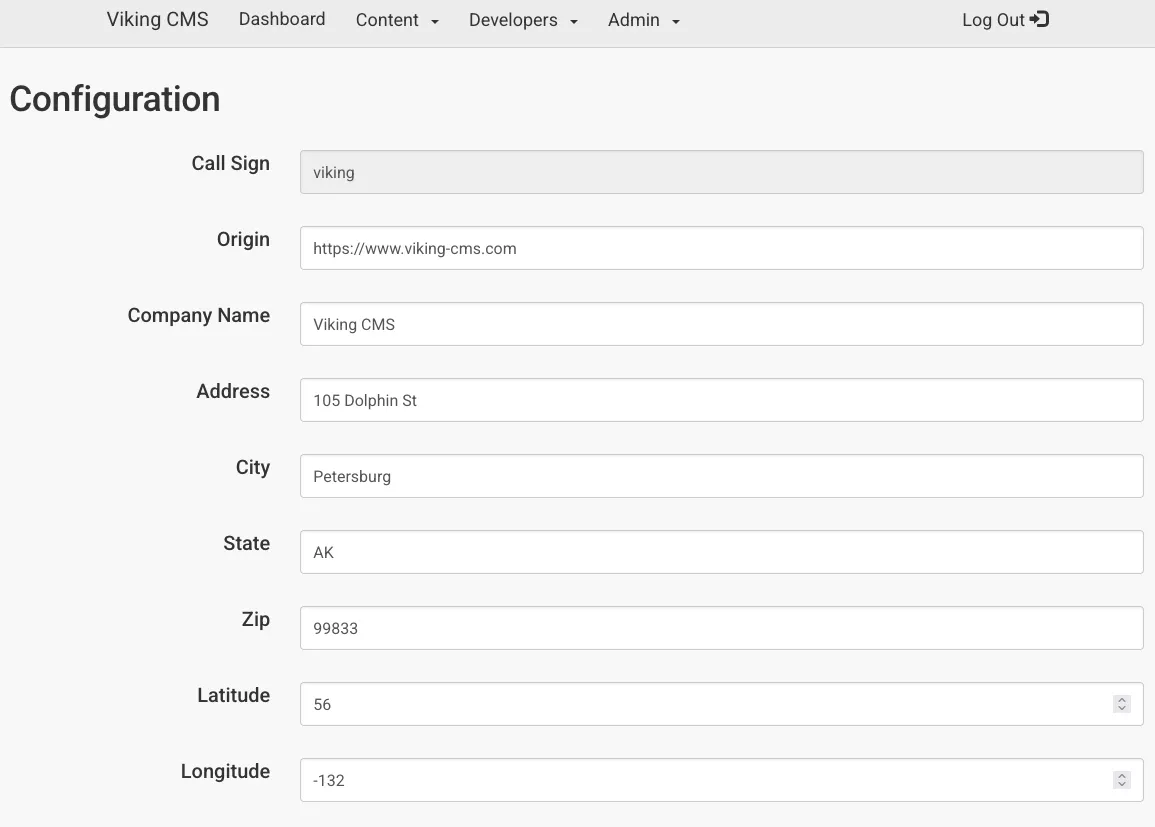The height and width of the screenshot is (827, 1155).
Task: Focus the Origin URL field
Action: [720, 248]
